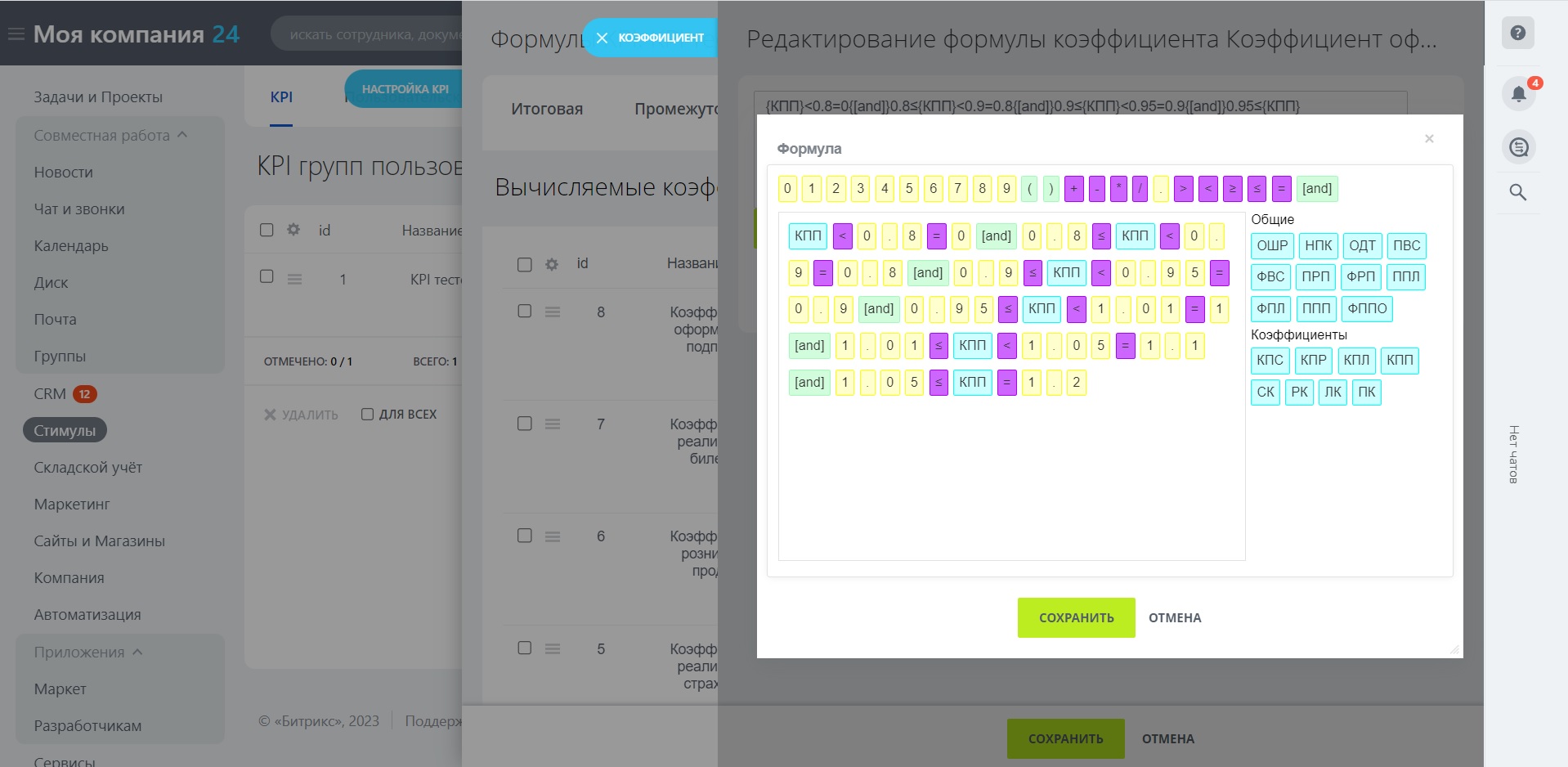Insert the green [and] operator from the palette
Image resolution: width=1568 pixels, height=767 pixels.
pyautogui.click(x=1316, y=189)
